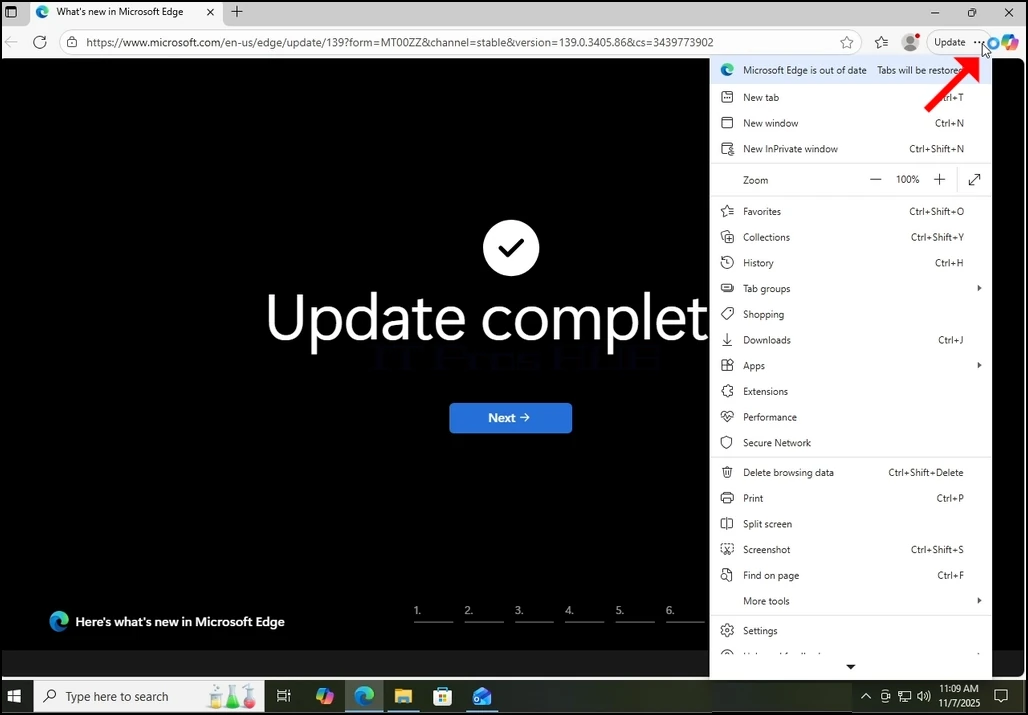Decrease zoom with the minus button
1028x715 pixels.
coord(875,180)
